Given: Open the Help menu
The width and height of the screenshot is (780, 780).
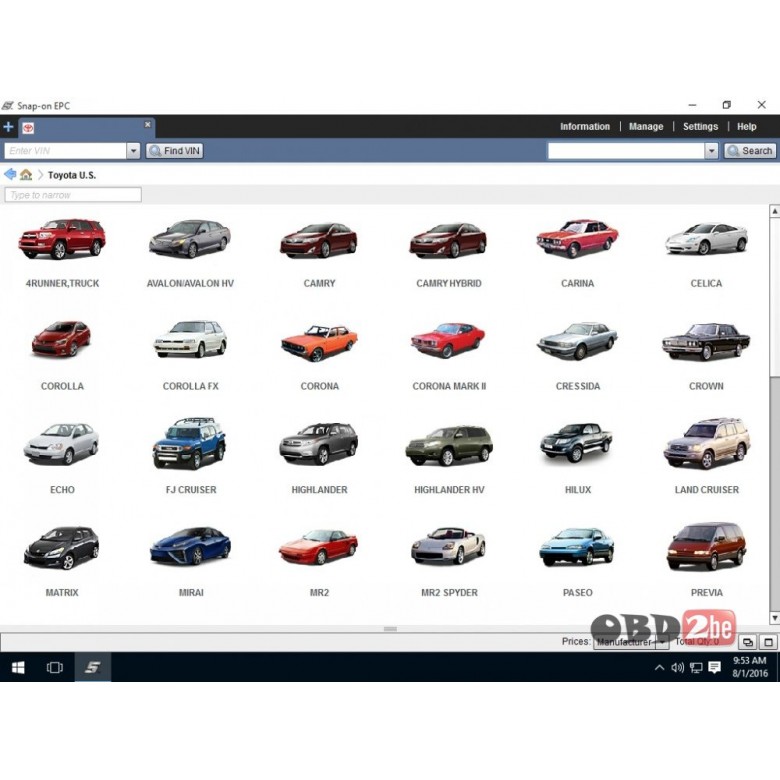Looking at the screenshot, I should 746,126.
